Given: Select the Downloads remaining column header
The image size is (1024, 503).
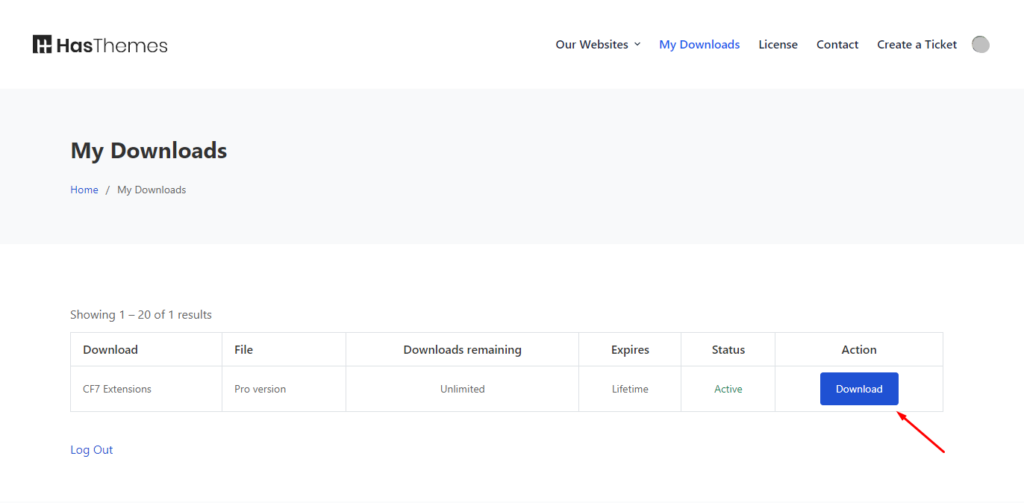Looking at the screenshot, I should coord(462,350).
